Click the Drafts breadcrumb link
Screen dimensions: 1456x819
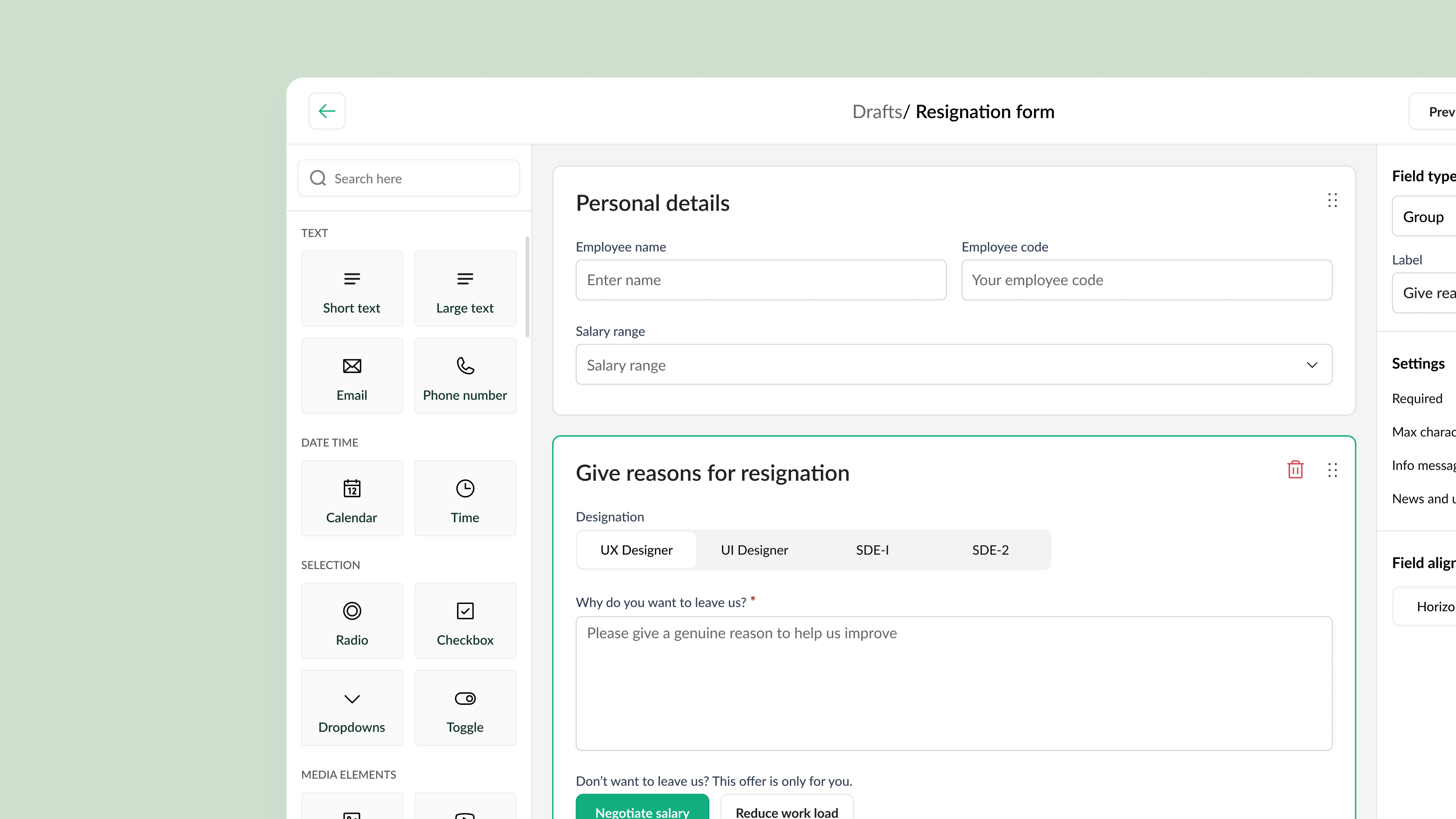[x=877, y=111]
